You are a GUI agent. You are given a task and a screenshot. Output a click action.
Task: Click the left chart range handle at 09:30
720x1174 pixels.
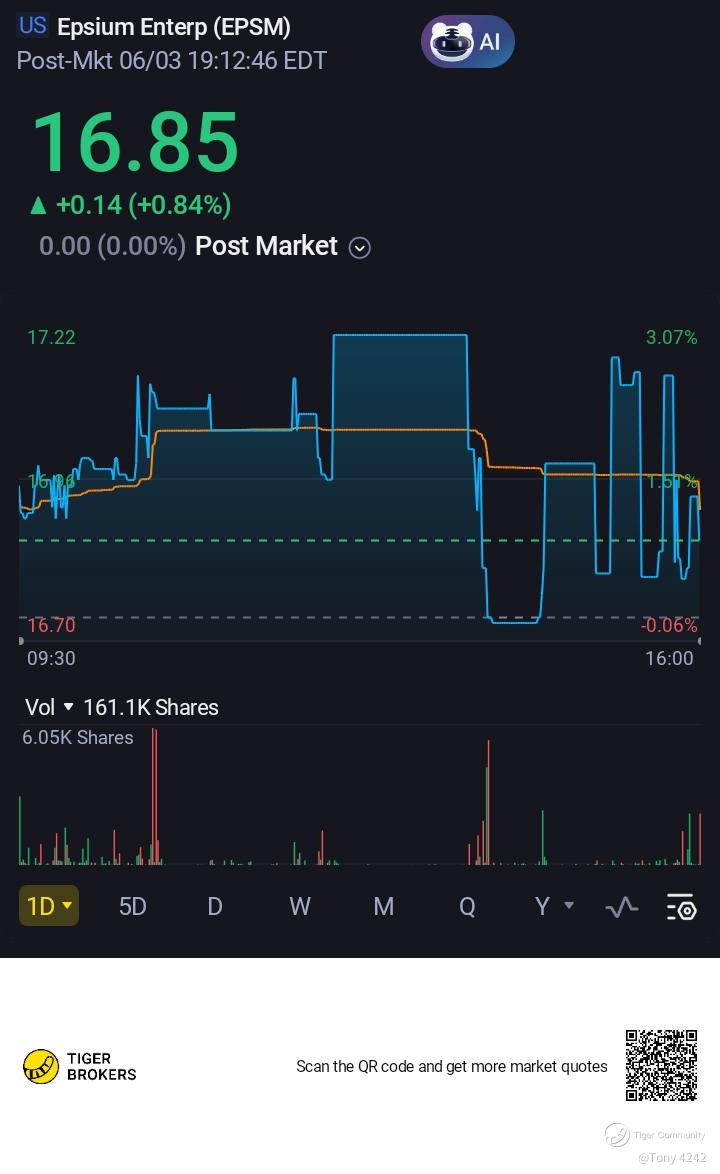point(21,641)
